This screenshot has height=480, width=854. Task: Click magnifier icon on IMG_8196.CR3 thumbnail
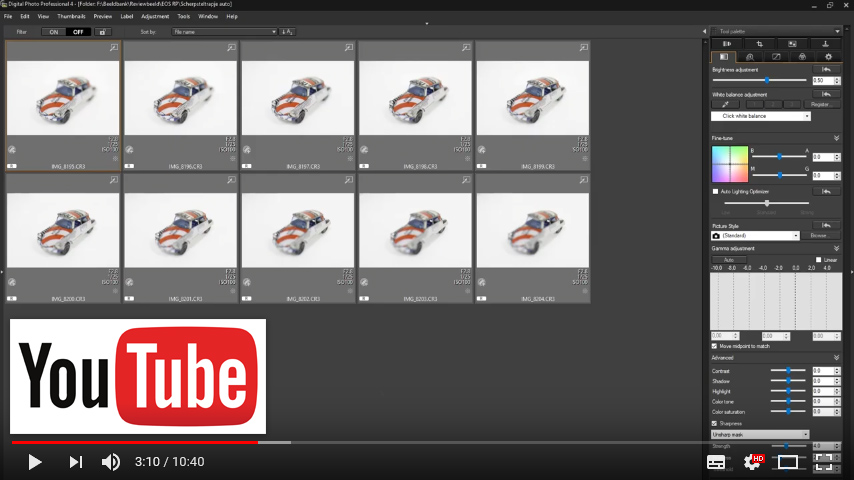(231, 48)
